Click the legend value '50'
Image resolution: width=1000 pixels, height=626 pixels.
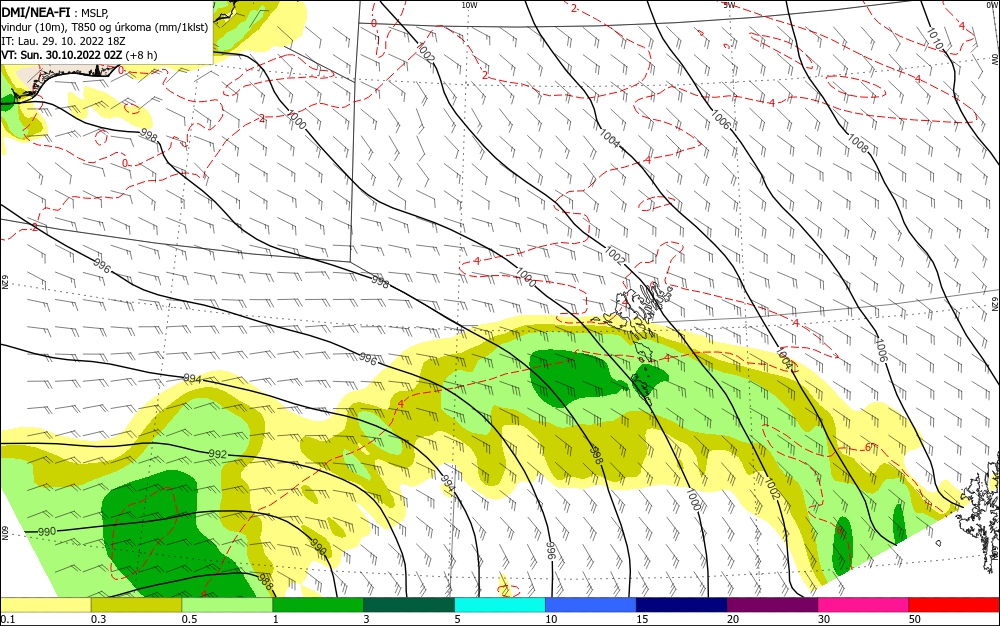point(915,619)
